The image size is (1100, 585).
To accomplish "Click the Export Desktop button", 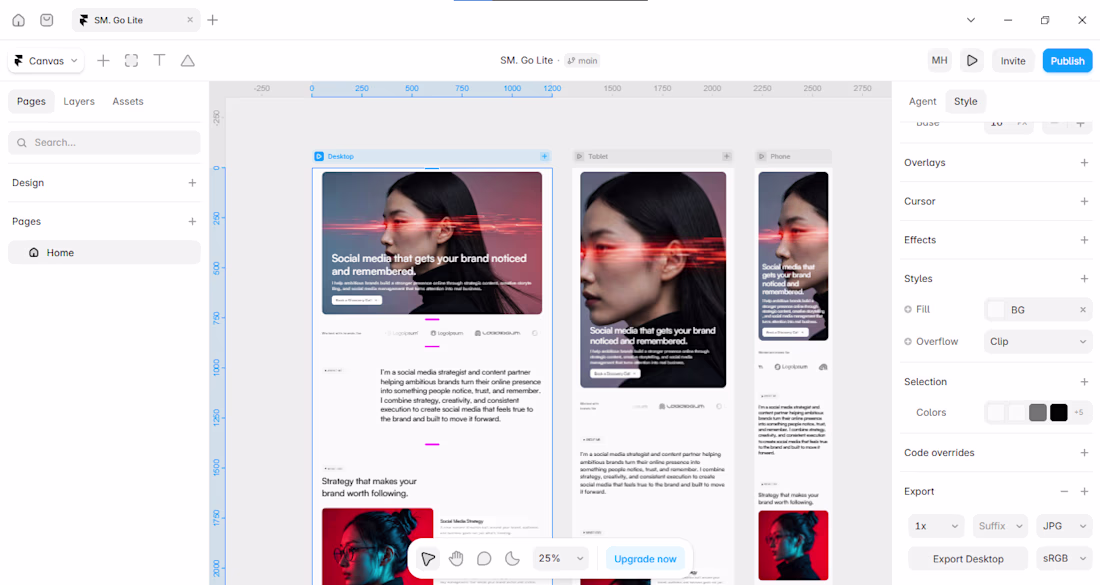I will point(968,559).
